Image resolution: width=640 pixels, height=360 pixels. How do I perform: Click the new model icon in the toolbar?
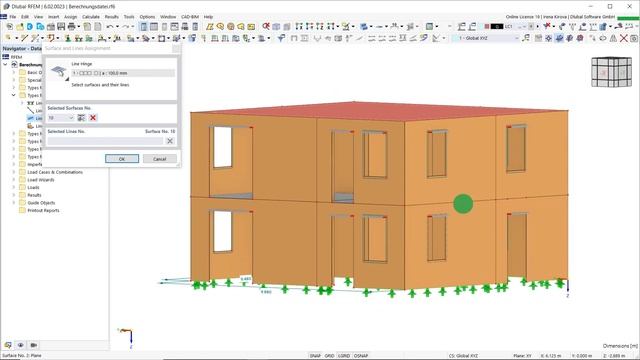[9, 27]
